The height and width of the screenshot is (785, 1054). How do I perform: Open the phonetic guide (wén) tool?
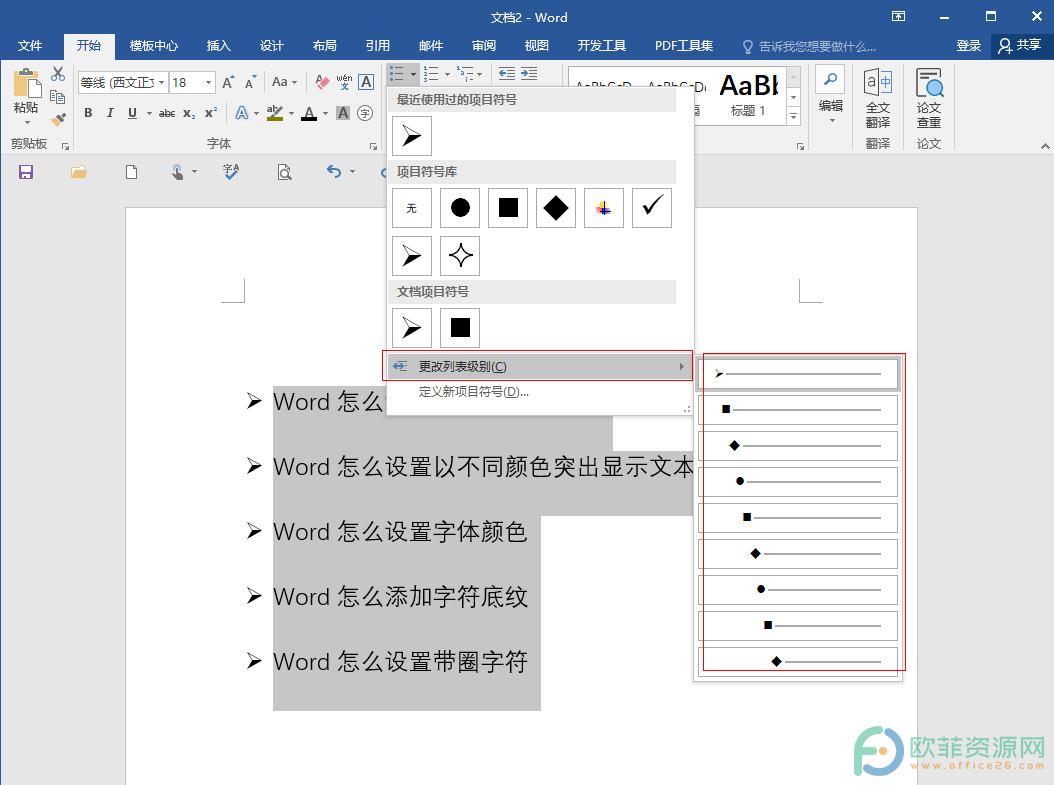coord(344,82)
